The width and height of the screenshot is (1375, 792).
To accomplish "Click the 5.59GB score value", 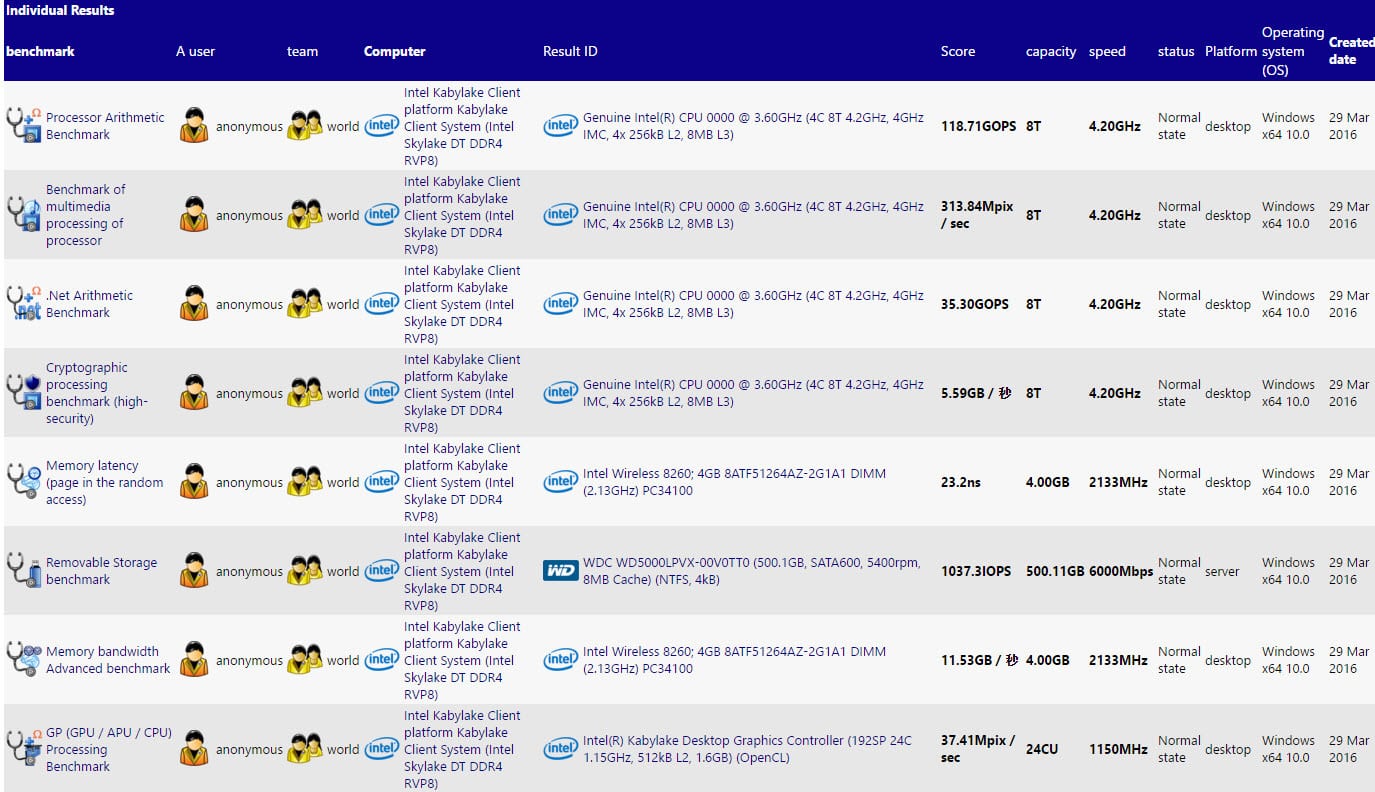I will click(x=976, y=393).
